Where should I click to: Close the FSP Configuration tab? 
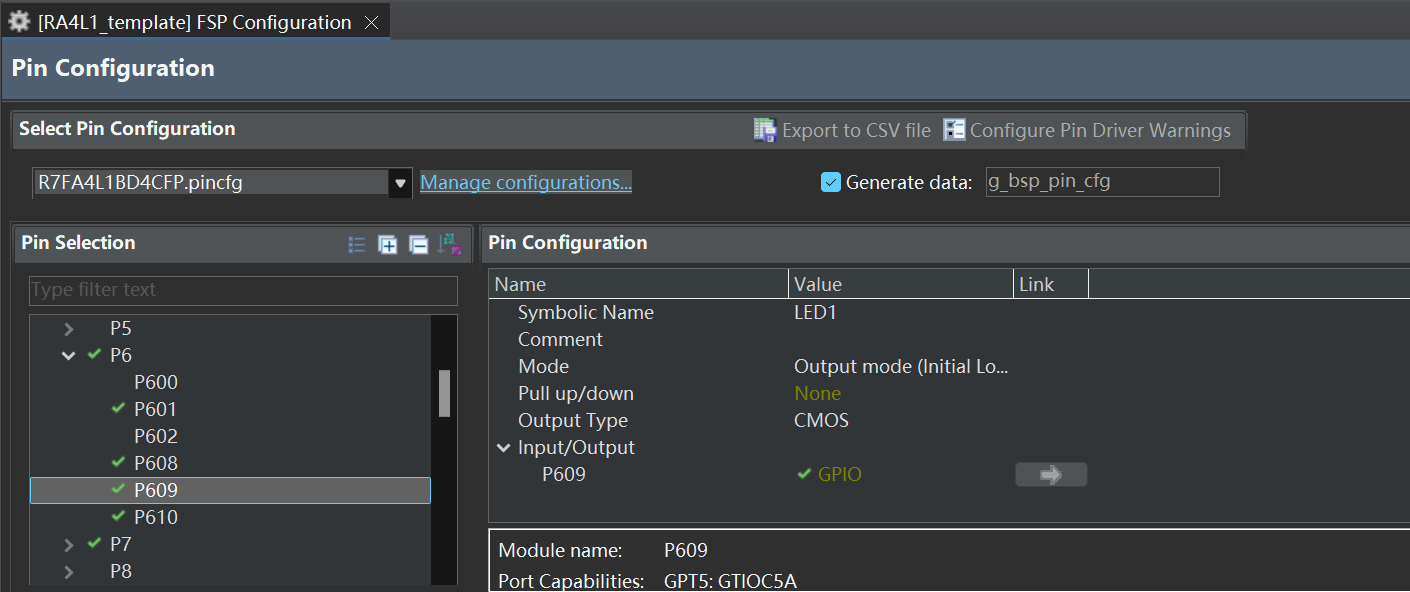pos(371,23)
